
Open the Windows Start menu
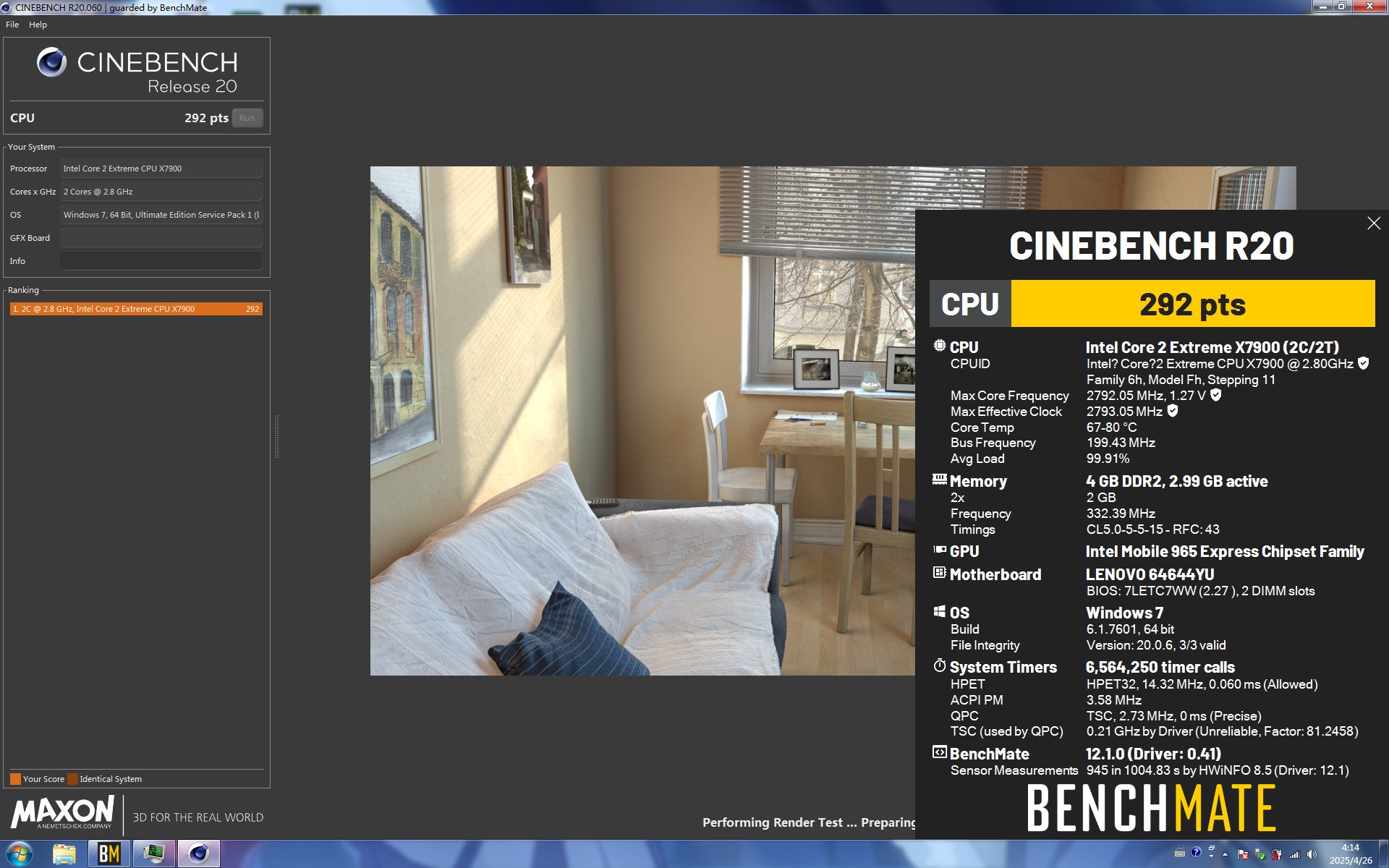point(19,854)
